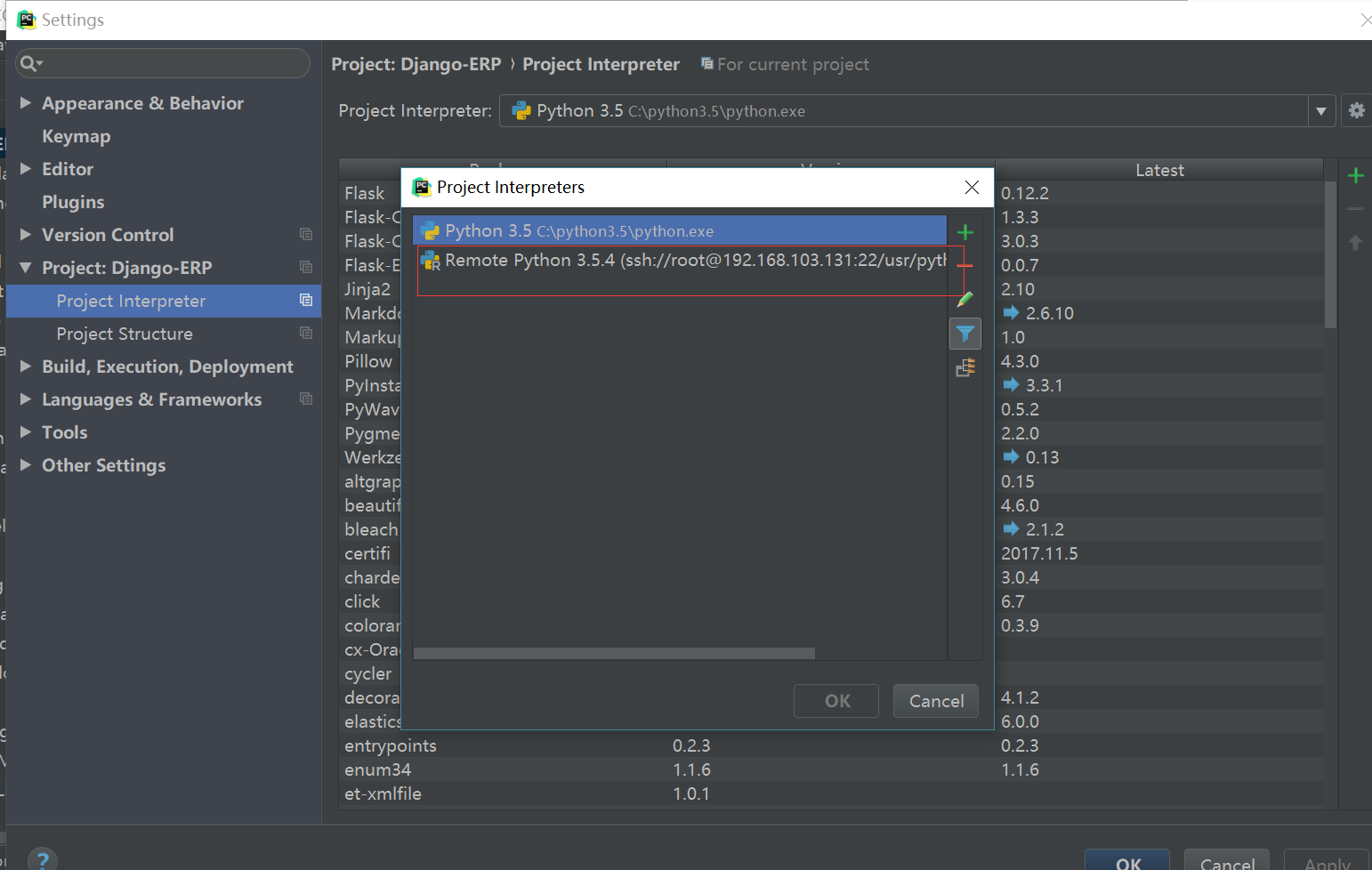Select Project Structure in the sidebar
The width and height of the screenshot is (1372, 870).
[125, 334]
